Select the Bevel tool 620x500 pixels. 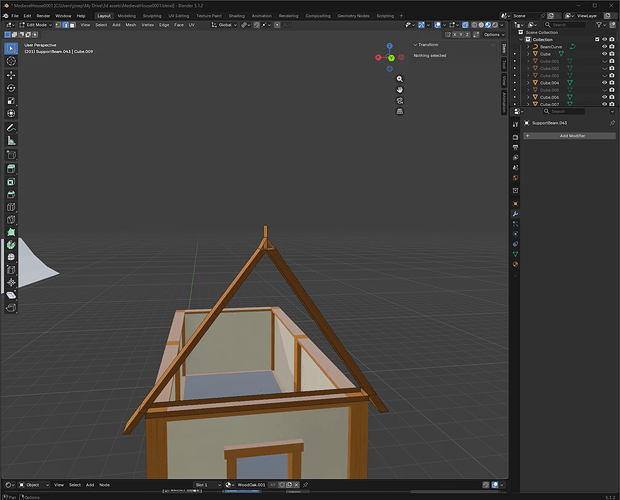click(x=11, y=194)
